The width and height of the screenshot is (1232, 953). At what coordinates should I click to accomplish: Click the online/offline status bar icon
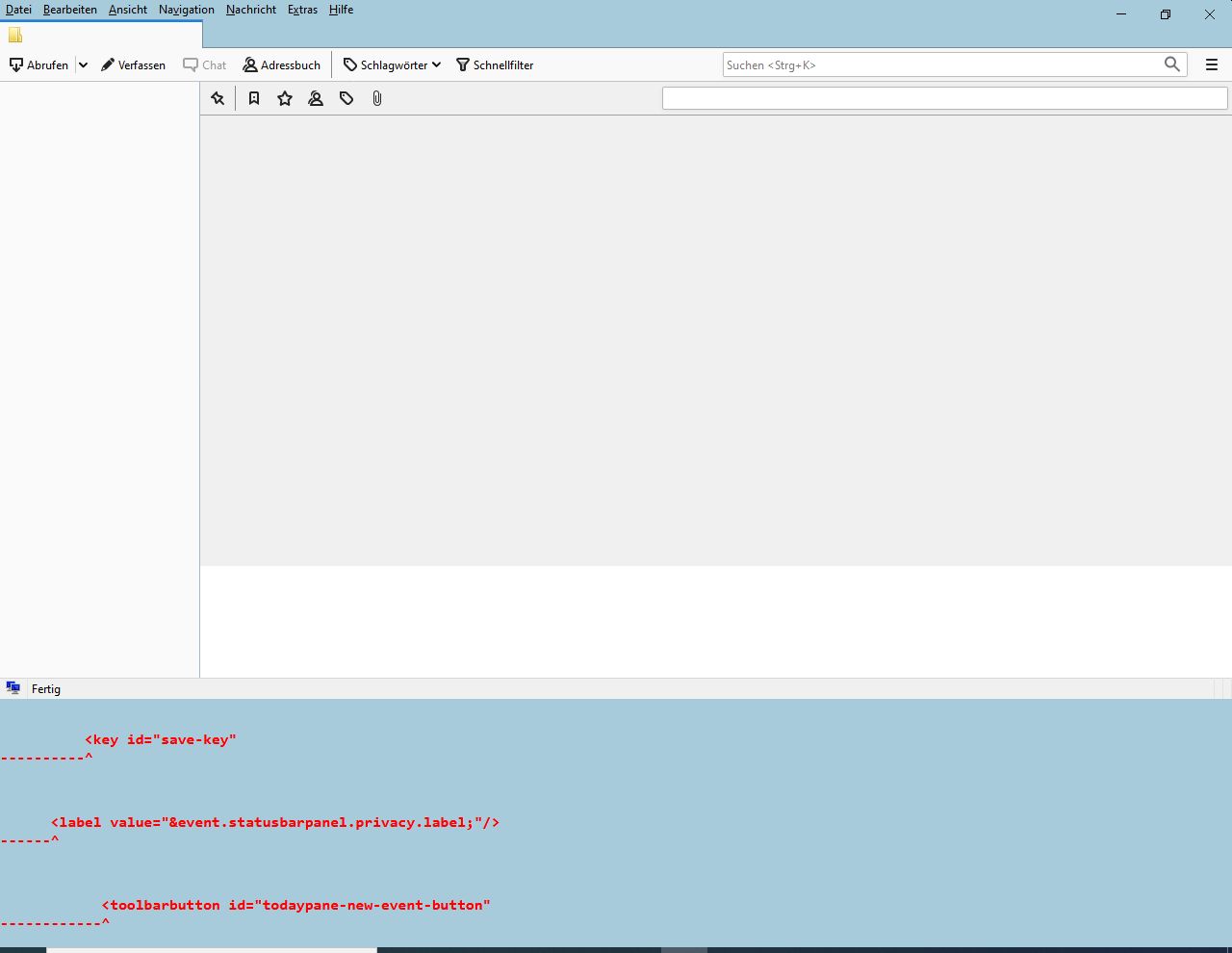coord(13,688)
